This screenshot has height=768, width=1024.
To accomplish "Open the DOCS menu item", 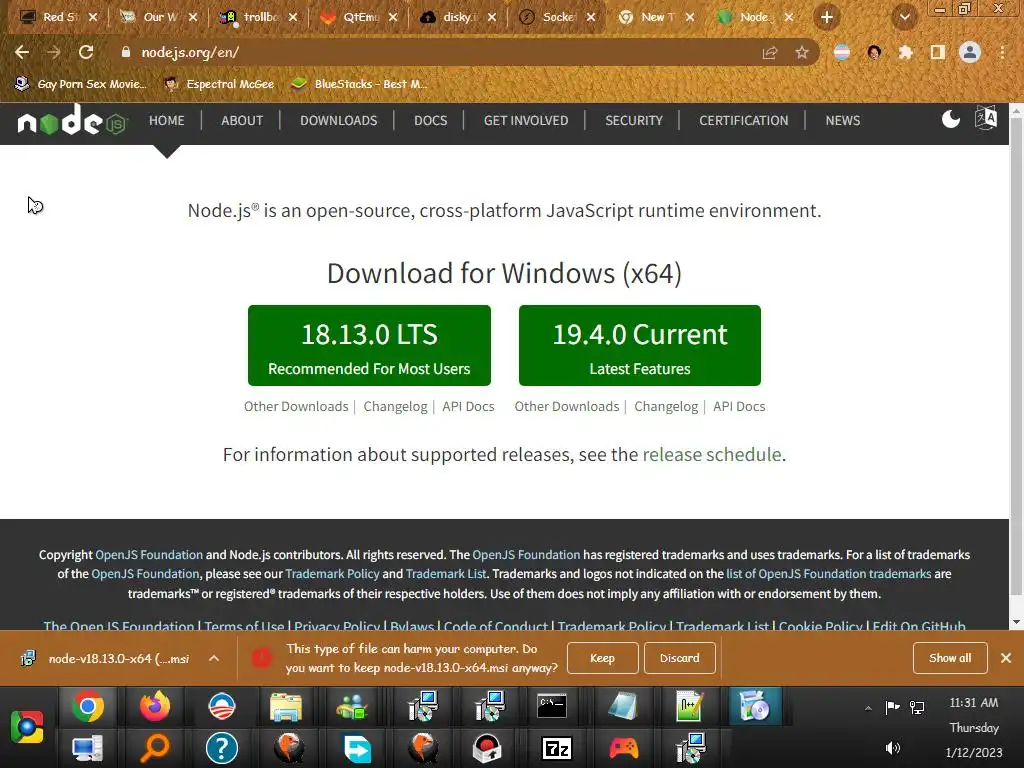I will 430,120.
